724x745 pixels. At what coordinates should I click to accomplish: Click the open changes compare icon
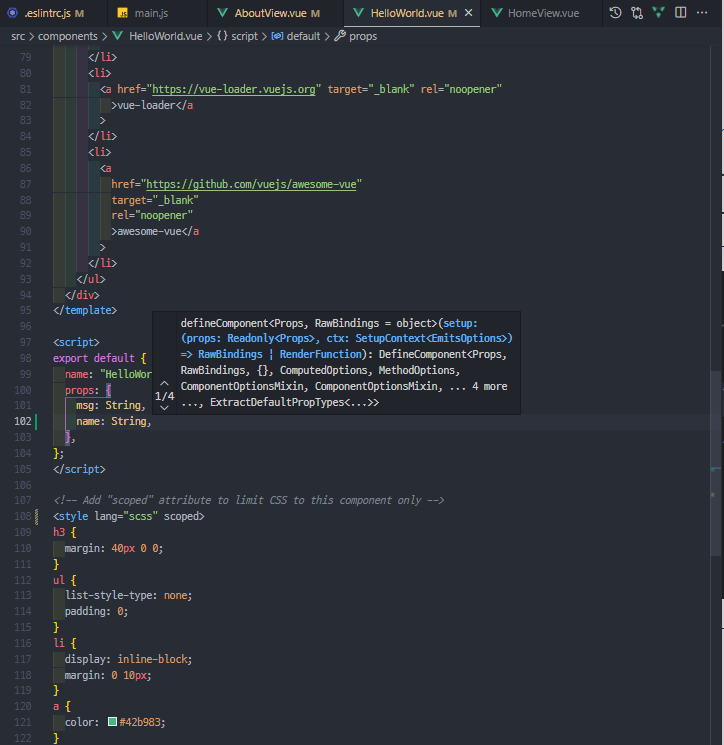click(637, 13)
